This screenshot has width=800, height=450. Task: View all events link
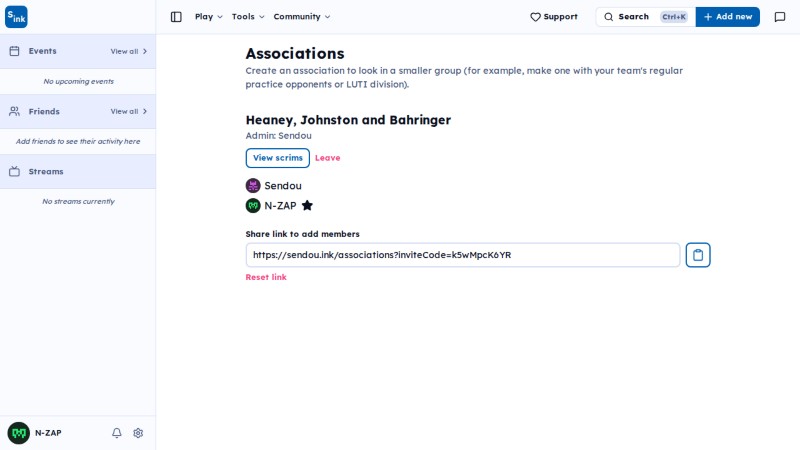tap(129, 52)
